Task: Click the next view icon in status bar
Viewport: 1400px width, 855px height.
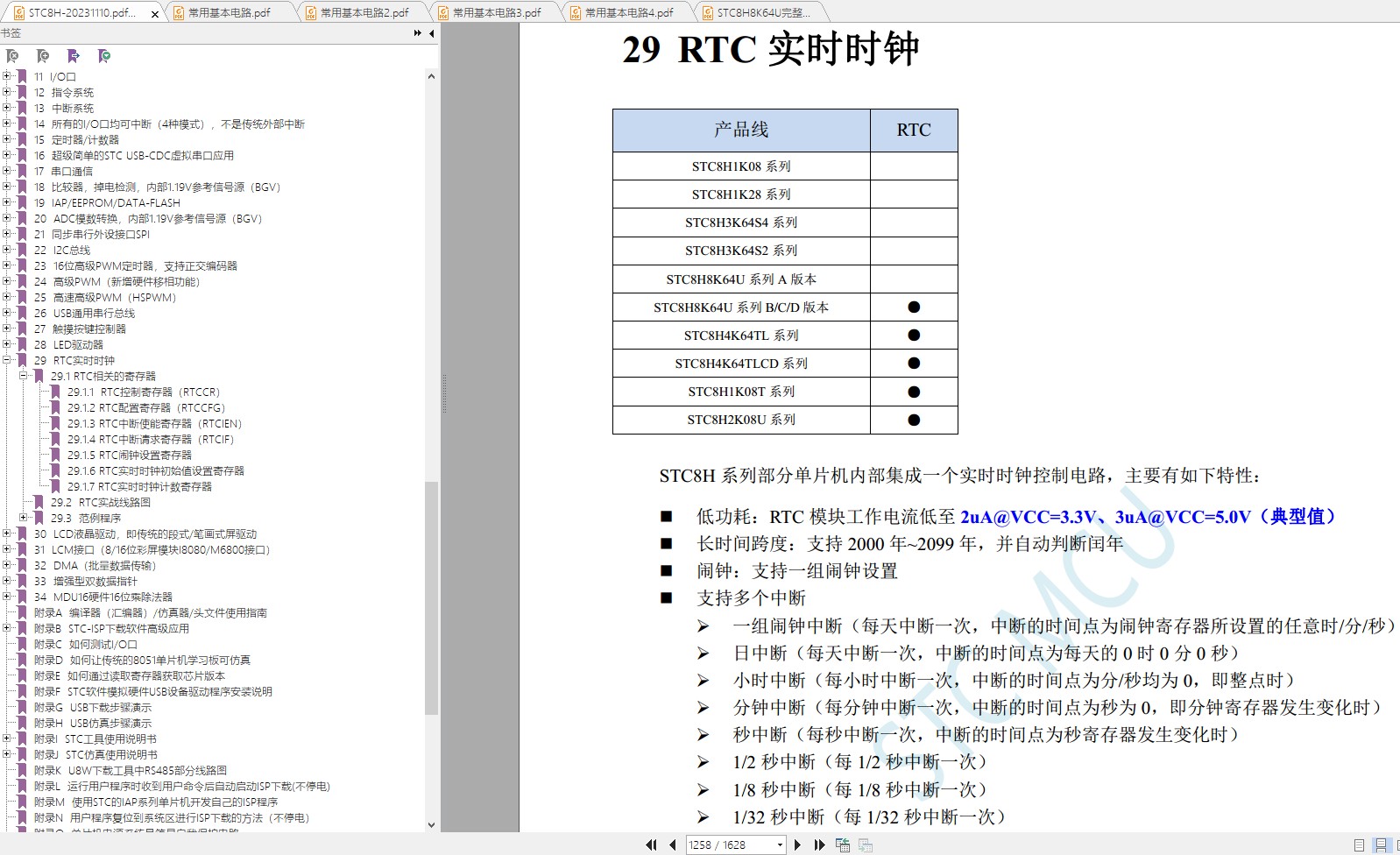Action: 865,845
